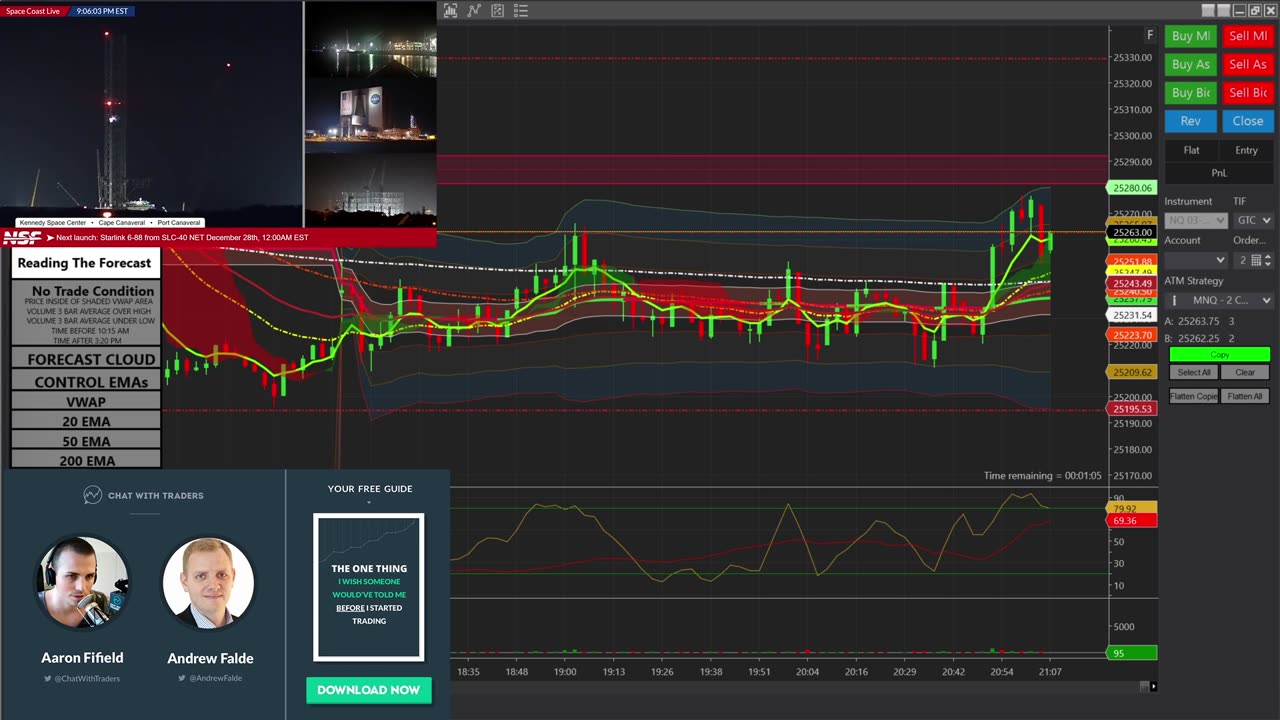Click Andrew Falde's profile photo
This screenshot has height=720, width=1280.
pos(209,583)
